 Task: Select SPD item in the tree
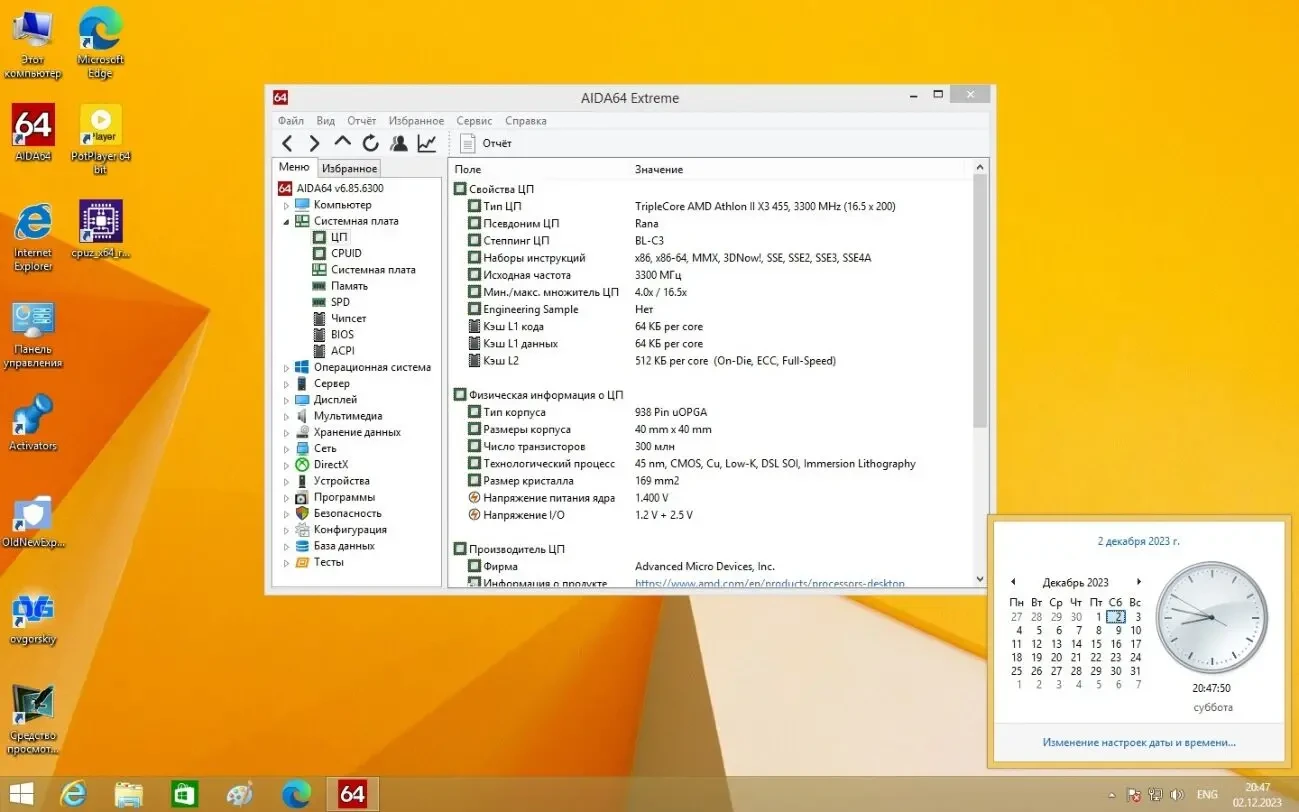point(340,302)
